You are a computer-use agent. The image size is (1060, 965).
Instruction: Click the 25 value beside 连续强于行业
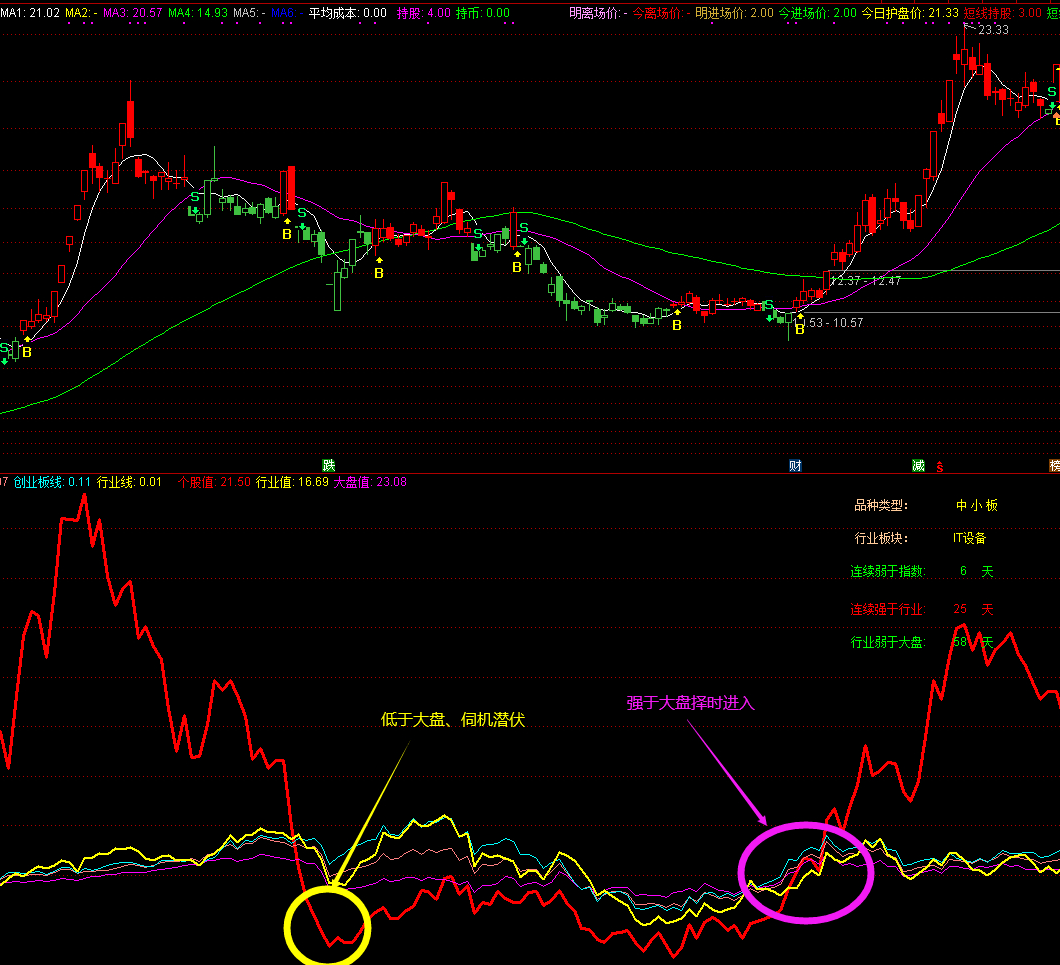(x=960, y=609)
